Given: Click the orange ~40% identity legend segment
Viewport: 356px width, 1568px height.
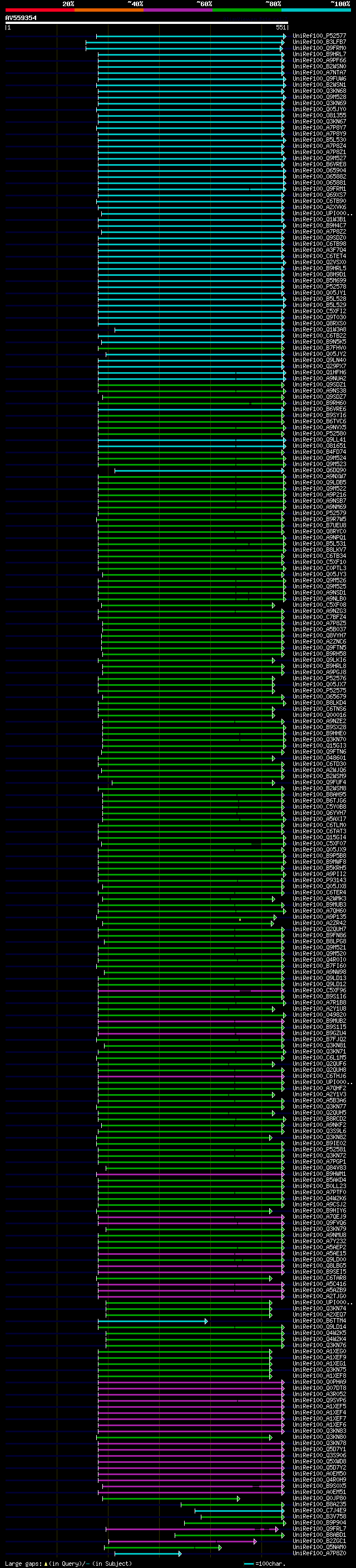Looking at the screenshot, I should click(x=109, y=10).
